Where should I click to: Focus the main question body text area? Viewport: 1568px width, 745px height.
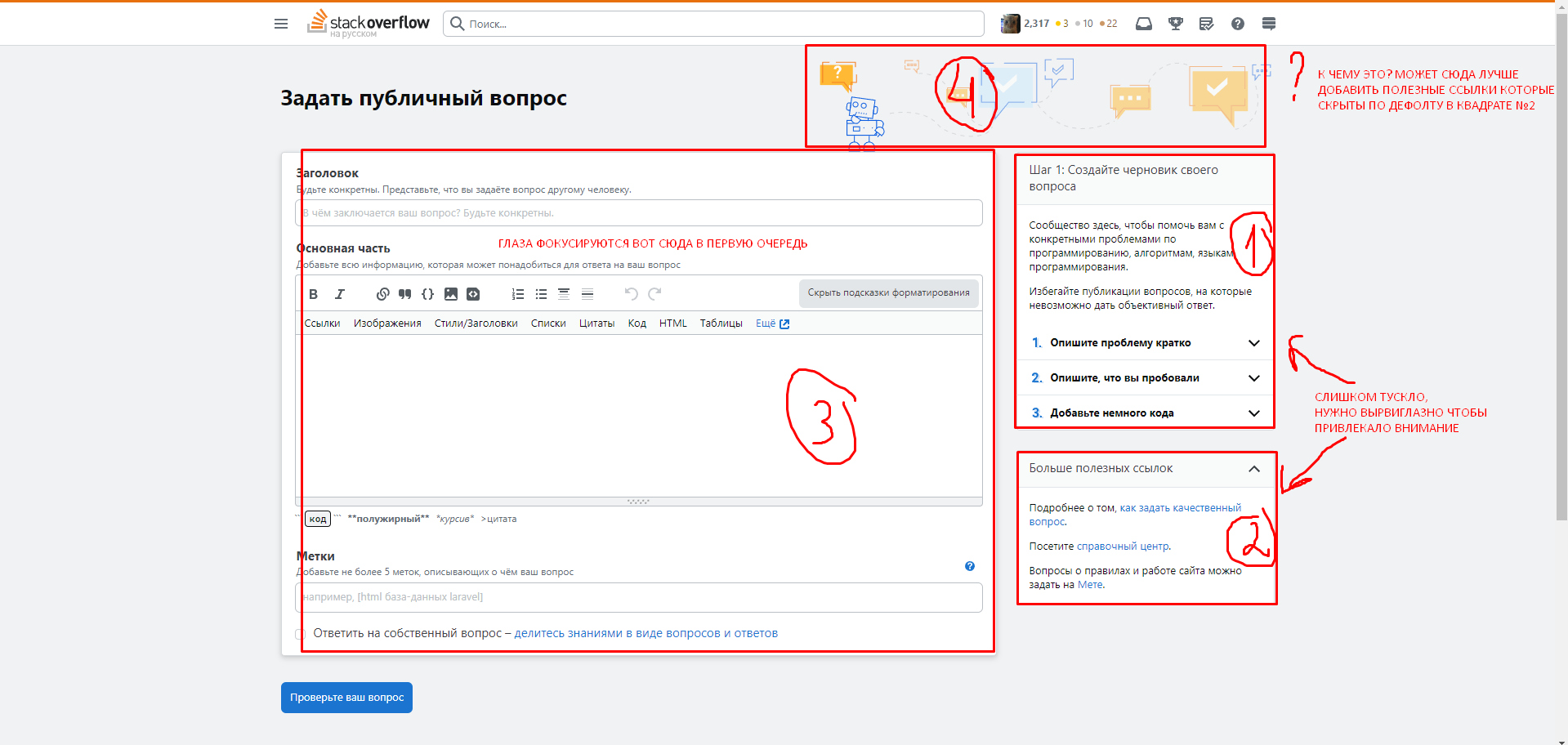pos(639,416)
